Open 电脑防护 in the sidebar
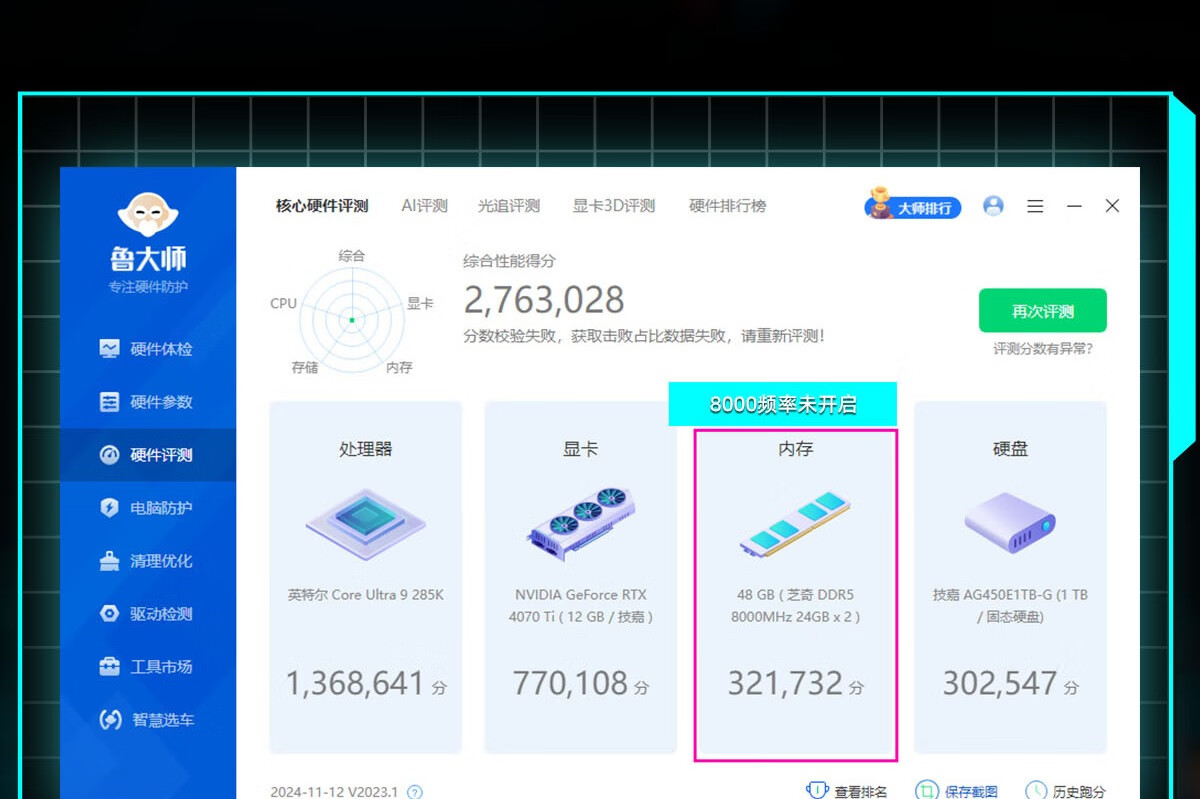Viewport: 1200px width, 799px height. [146, 508]
